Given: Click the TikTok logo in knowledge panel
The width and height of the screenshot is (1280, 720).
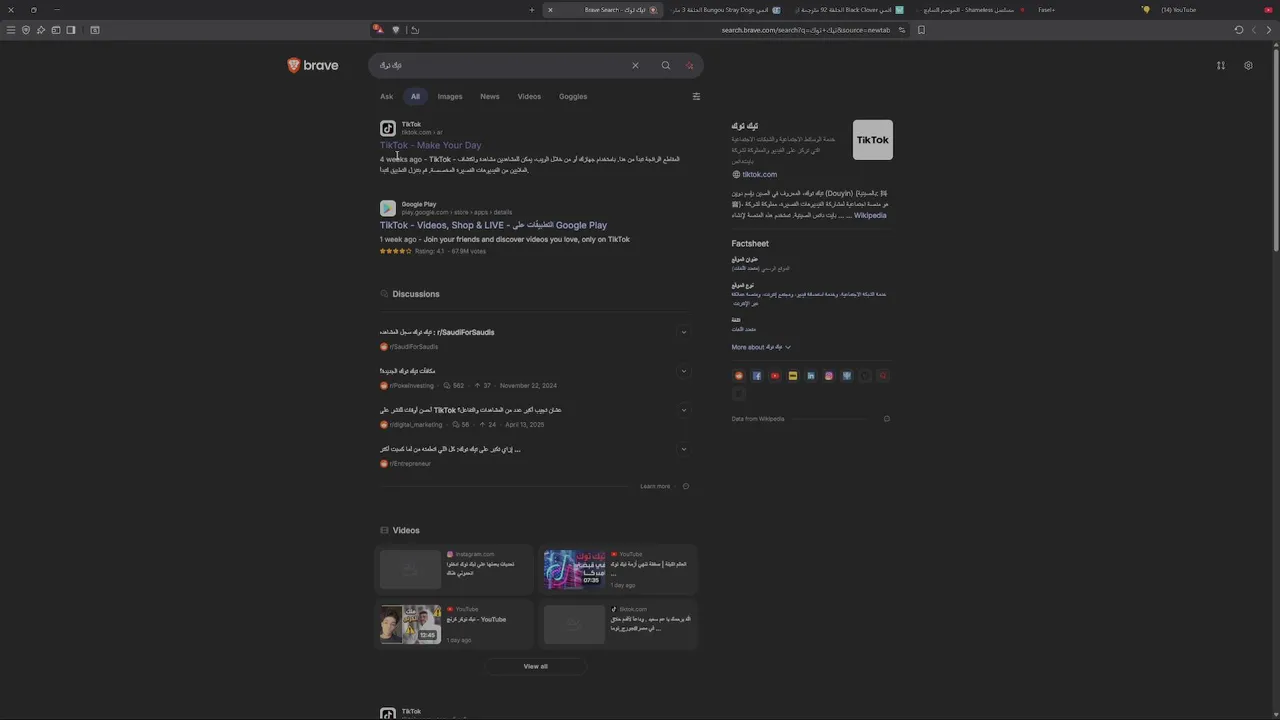Looking at the screenshot, I should 872,140.
